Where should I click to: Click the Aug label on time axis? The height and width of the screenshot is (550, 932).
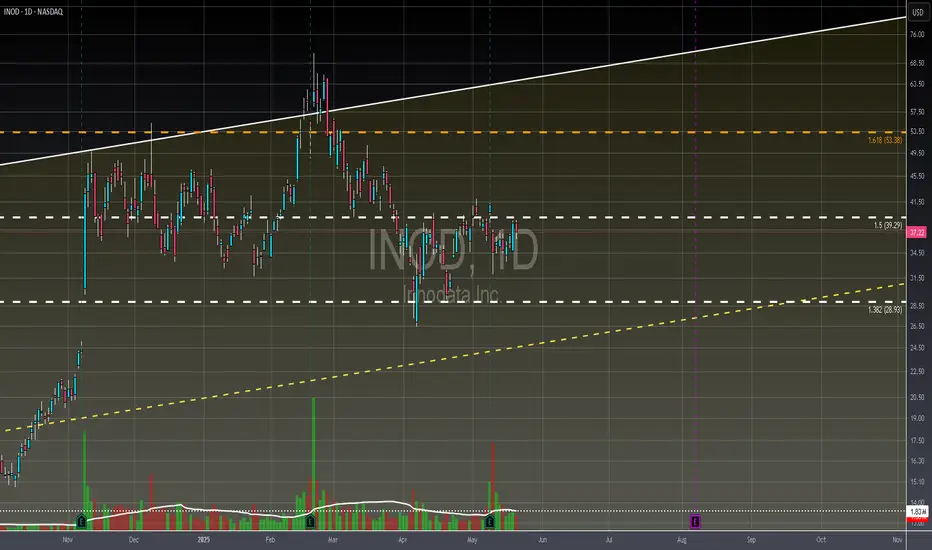(x=682, y=540)
